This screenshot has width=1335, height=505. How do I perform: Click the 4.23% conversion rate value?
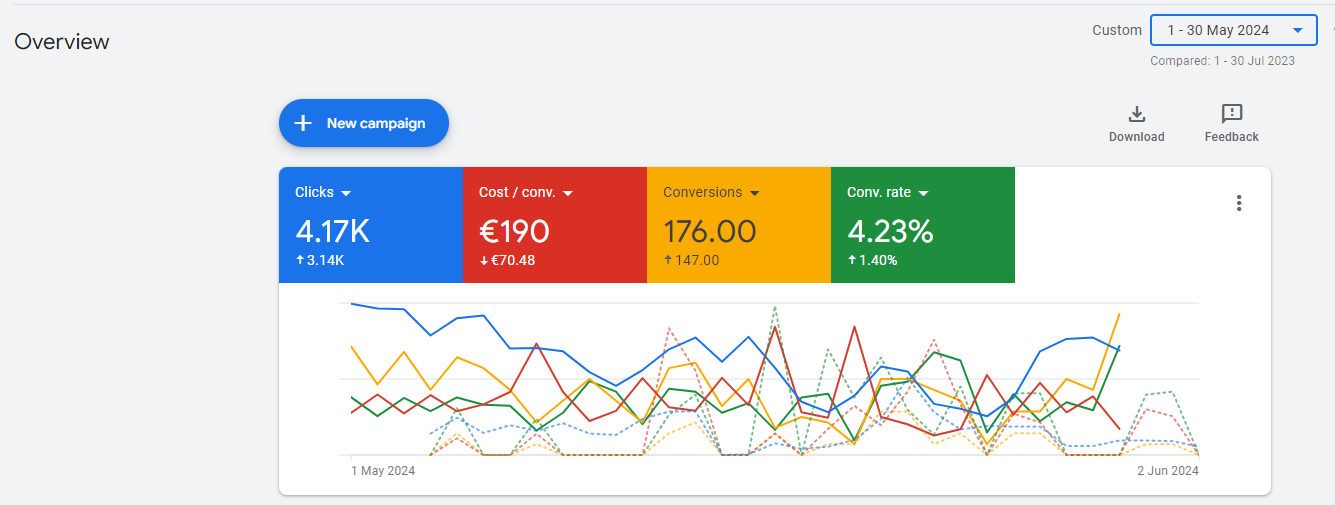(890, 231)
